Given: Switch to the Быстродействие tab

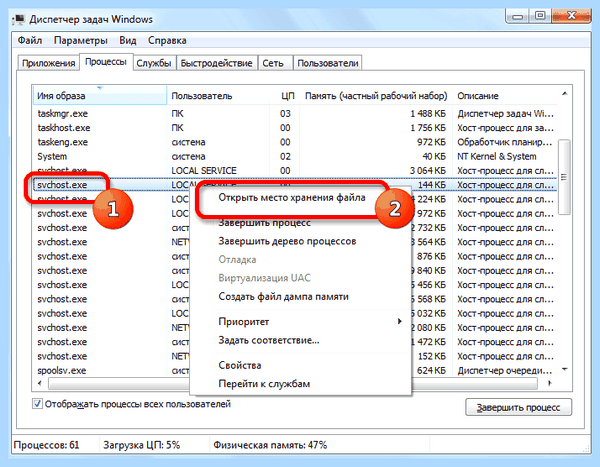Looking at the screenshot, I should pos(217,63).
